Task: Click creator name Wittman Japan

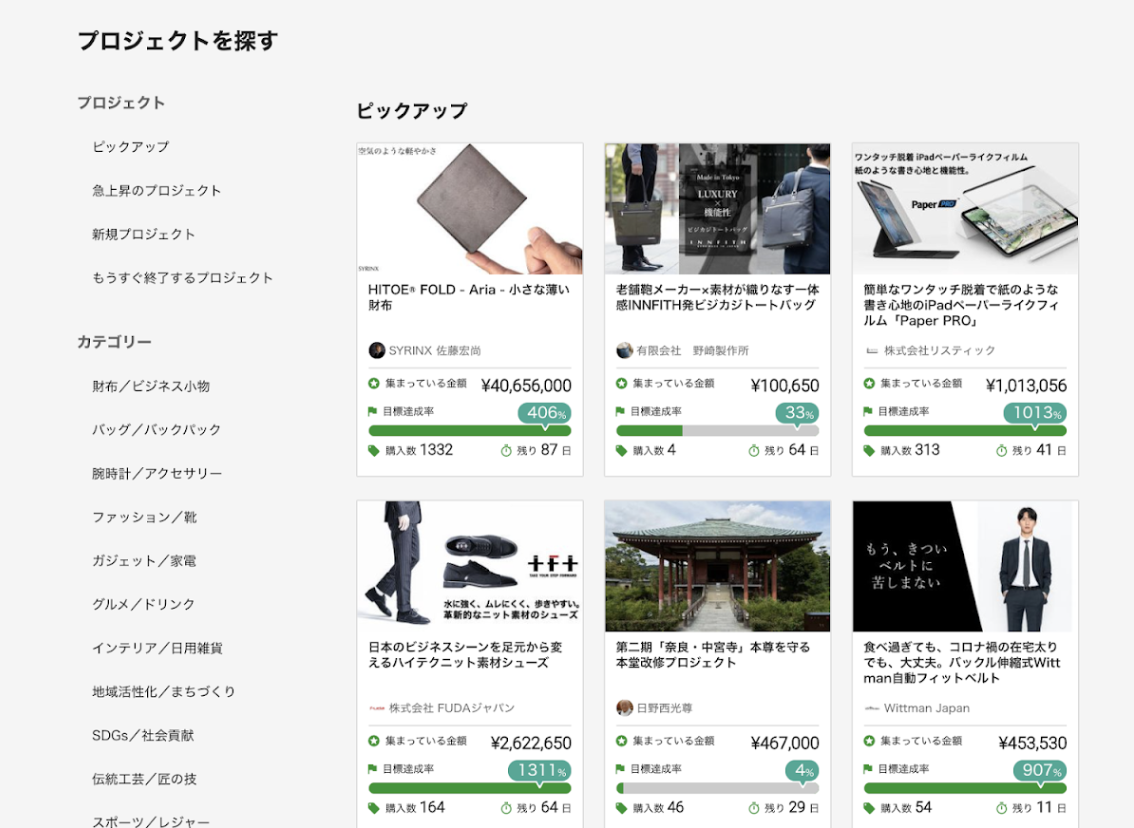Action: (x=926, y=708)
